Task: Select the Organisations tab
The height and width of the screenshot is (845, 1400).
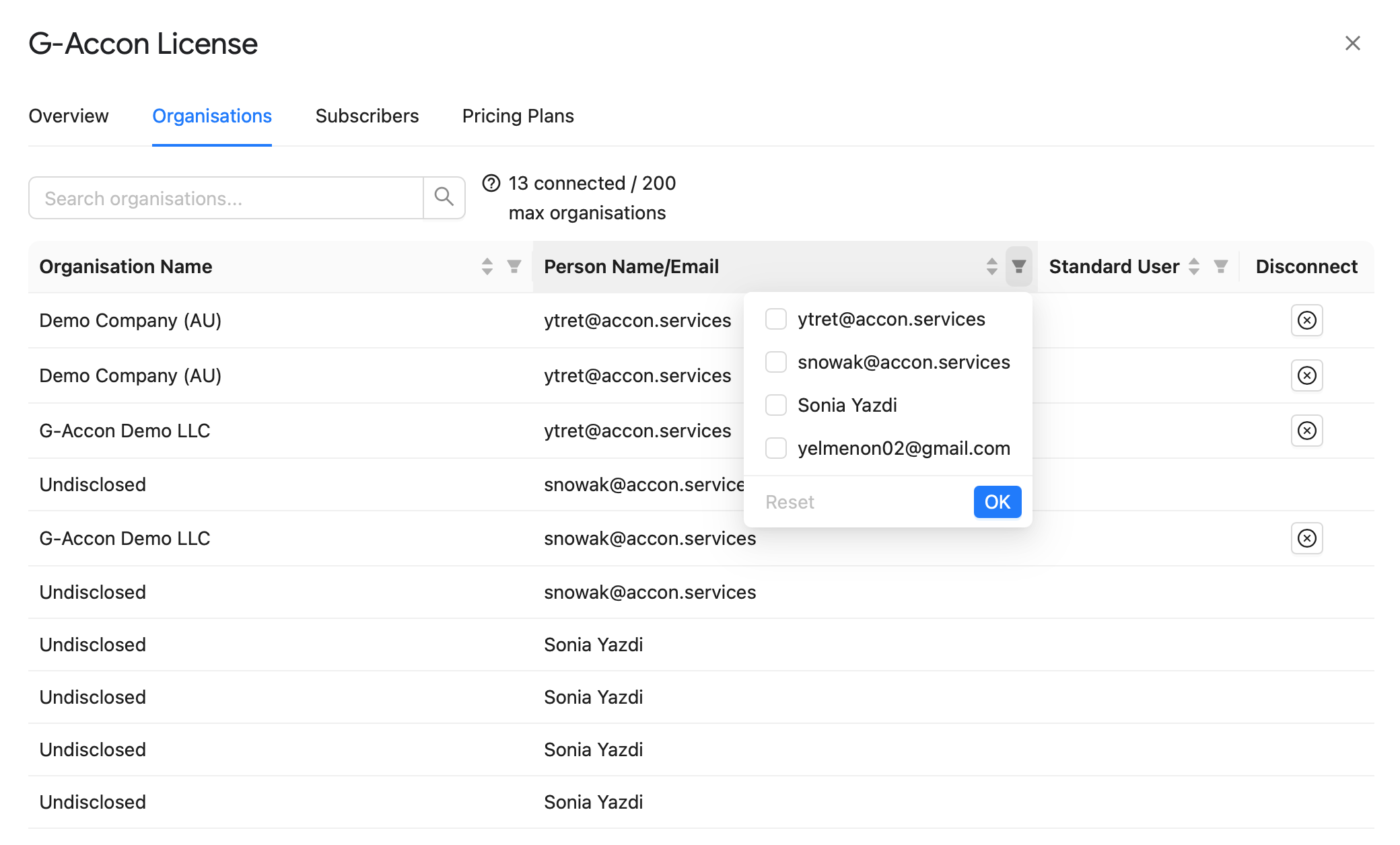Action: (x=212, y=116)
